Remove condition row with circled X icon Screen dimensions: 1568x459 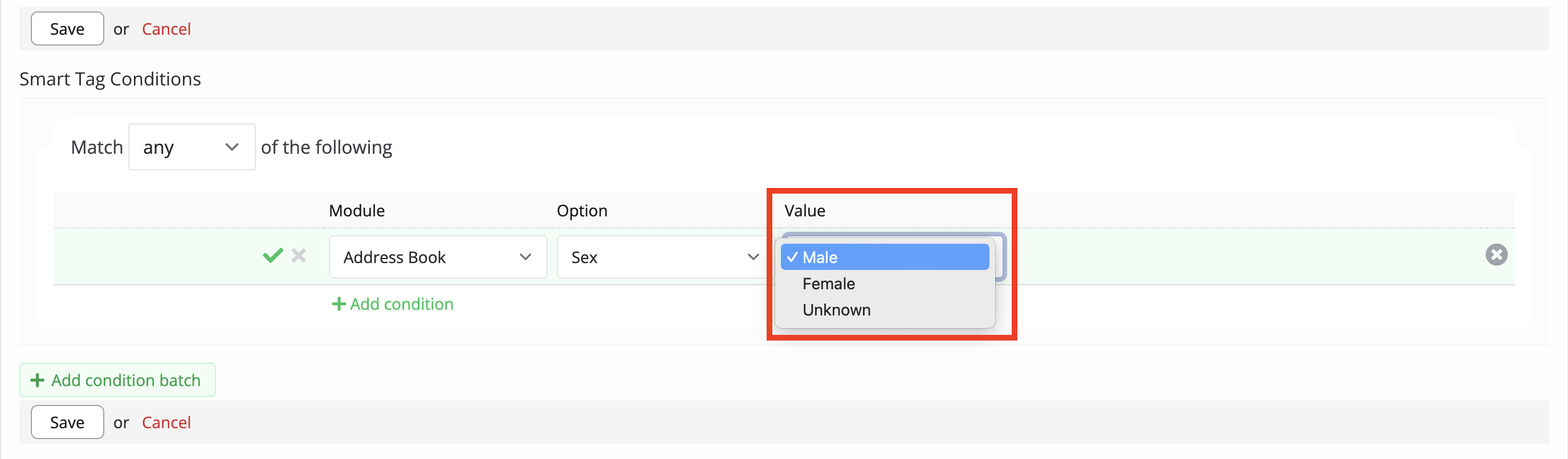tap(1496, 255)
